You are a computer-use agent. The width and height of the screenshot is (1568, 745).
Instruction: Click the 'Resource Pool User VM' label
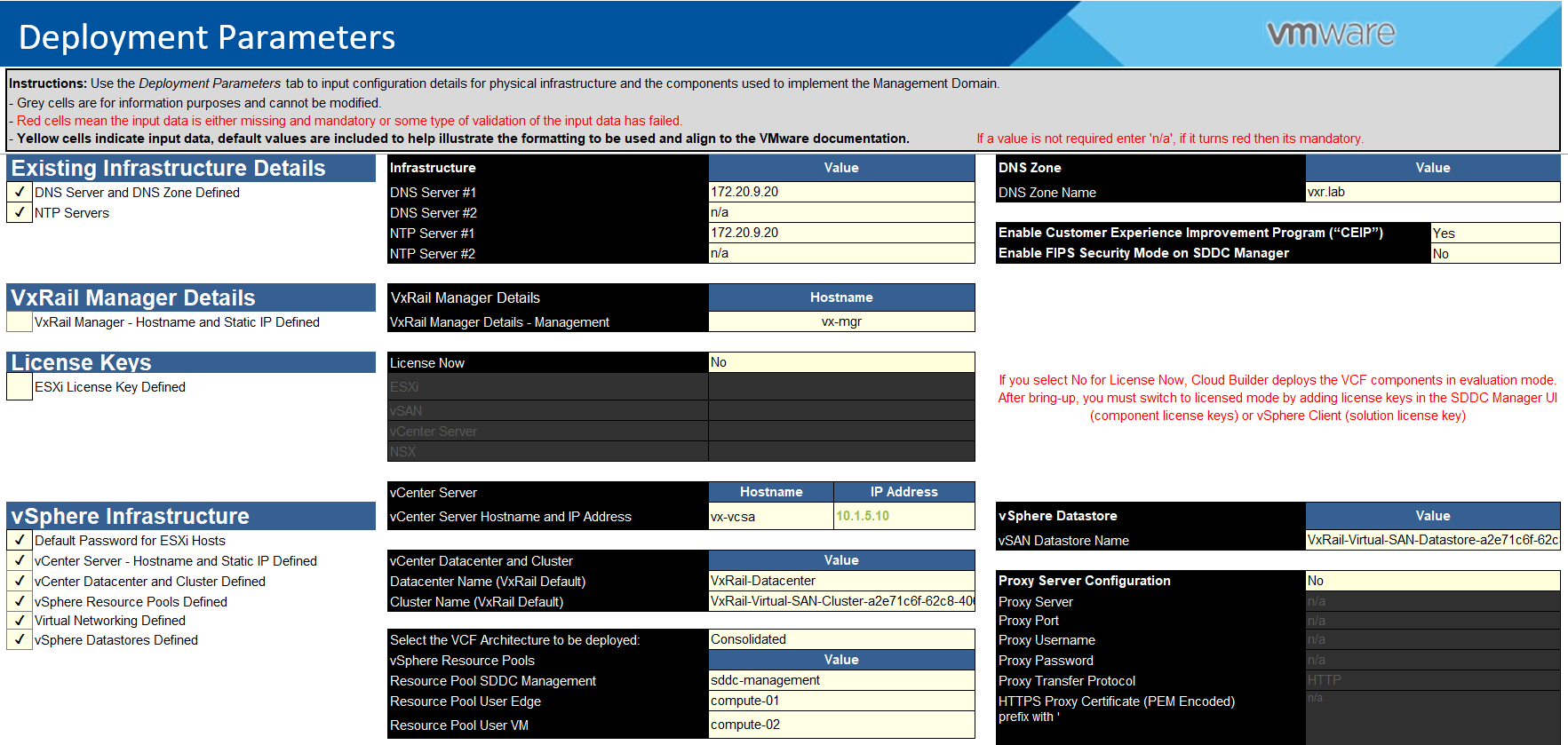click(x=459, y=725)
